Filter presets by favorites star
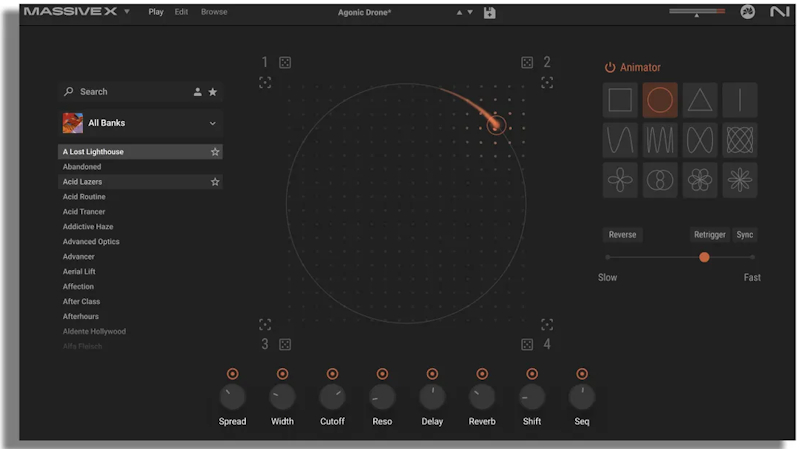 pyautogui.click(x=213, y=92)
